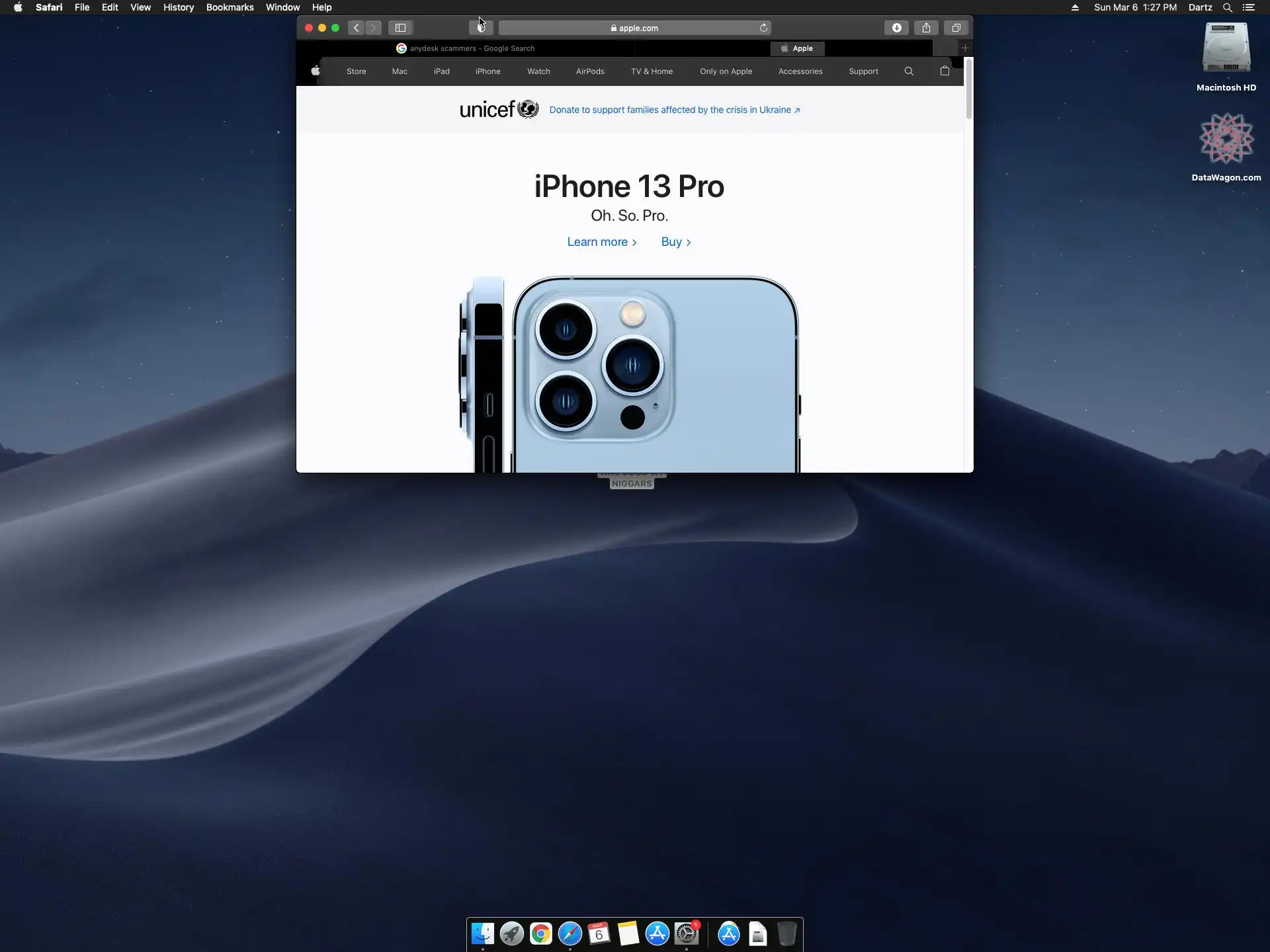Reload the page with refresh icon
Image resolution: width=1270 pixels, height=952 pixels.
point(763,28)
